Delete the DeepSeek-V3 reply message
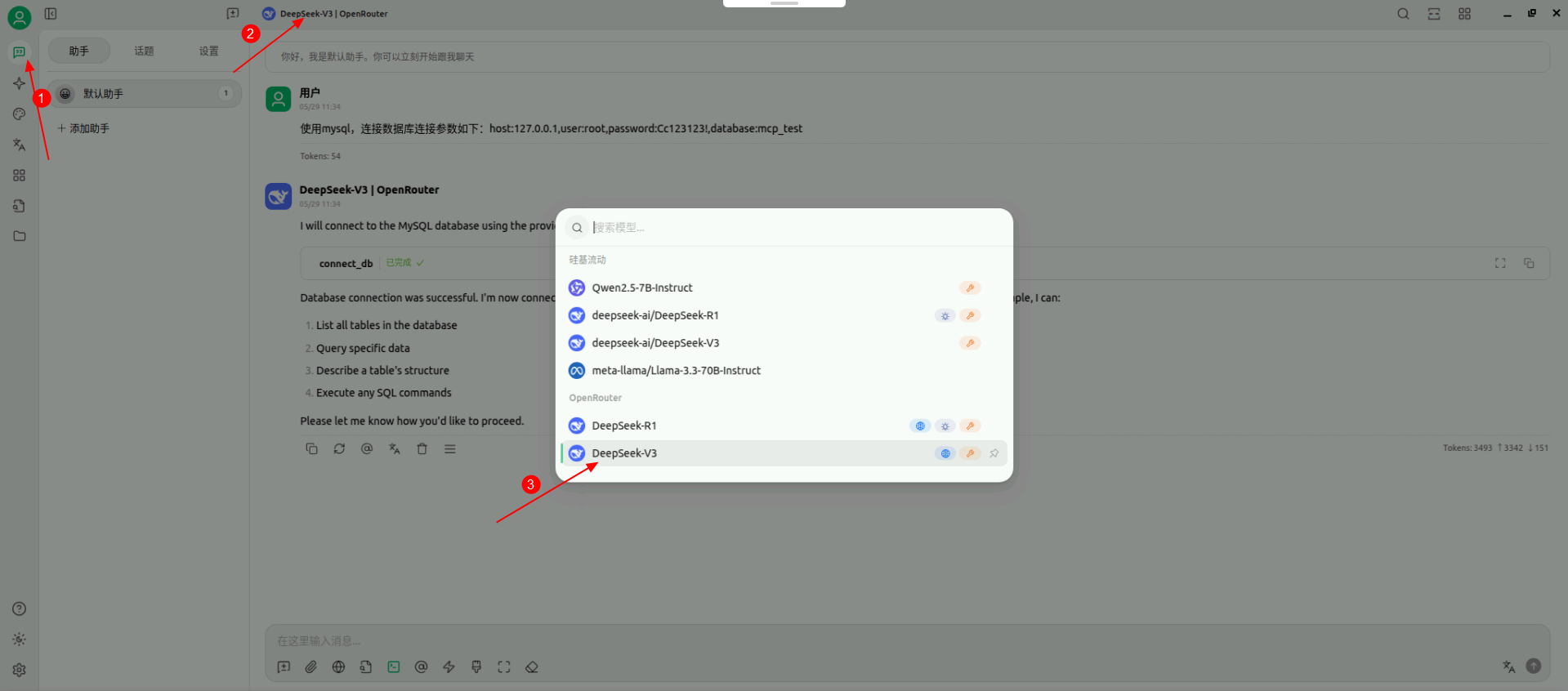The image size is (1568, 691). (422, 448)
